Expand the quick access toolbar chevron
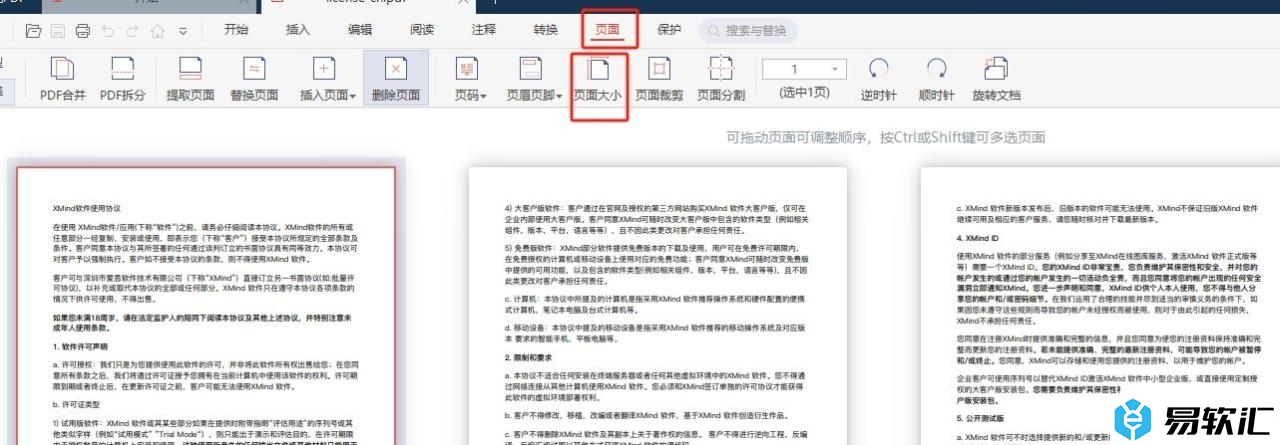1280x445 pixels. pyautogui.click(x=183, y=31)
